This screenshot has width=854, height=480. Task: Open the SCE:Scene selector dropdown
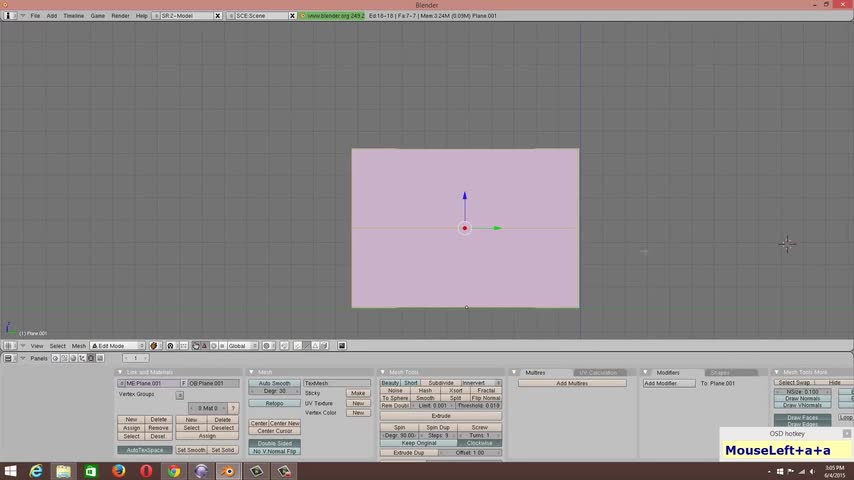(230, 16)
